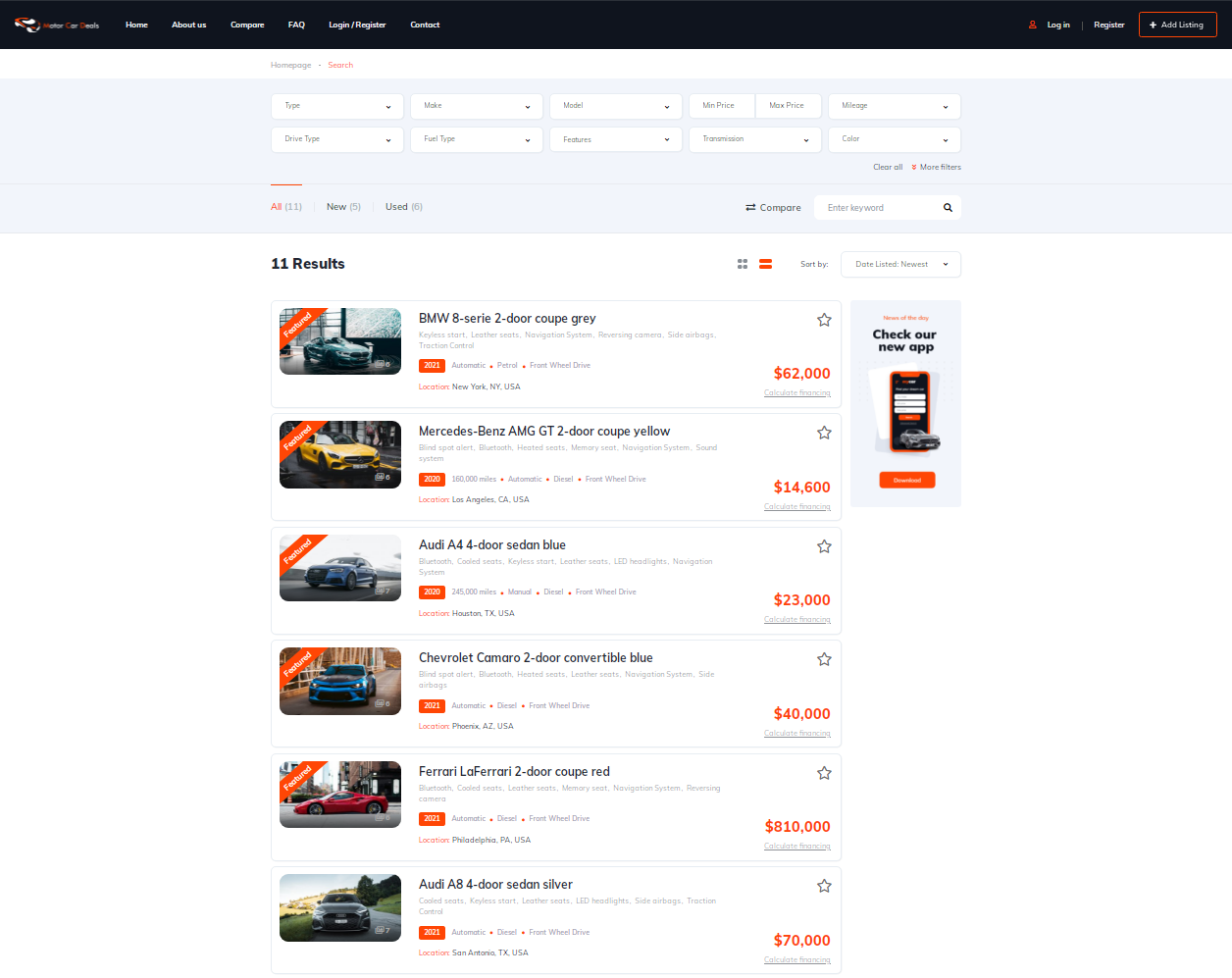Open the Color filter dropdown
This screenshot has height=978, width=1232.
(x=894, y=139)
